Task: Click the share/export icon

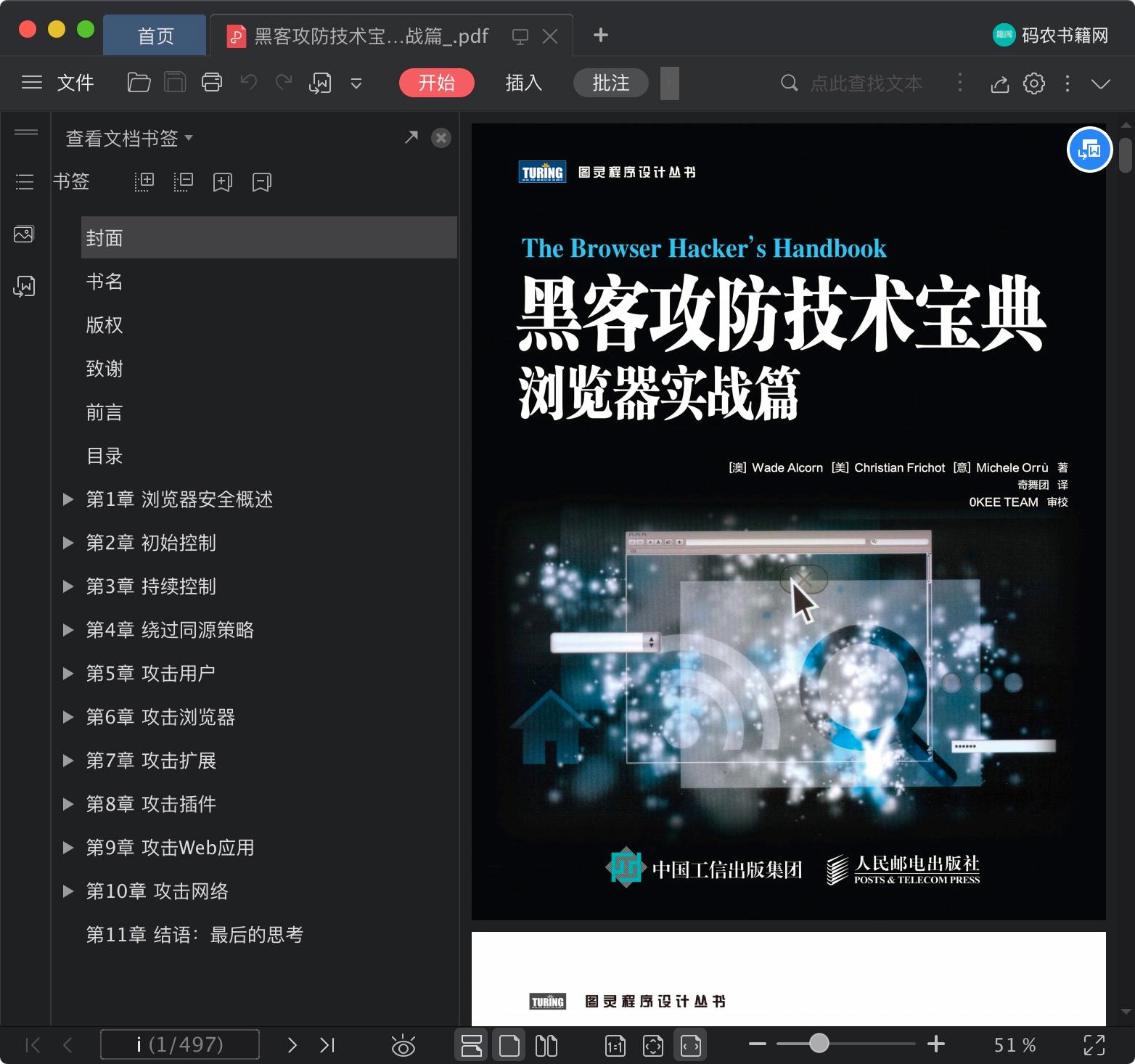Action: 1000,83
